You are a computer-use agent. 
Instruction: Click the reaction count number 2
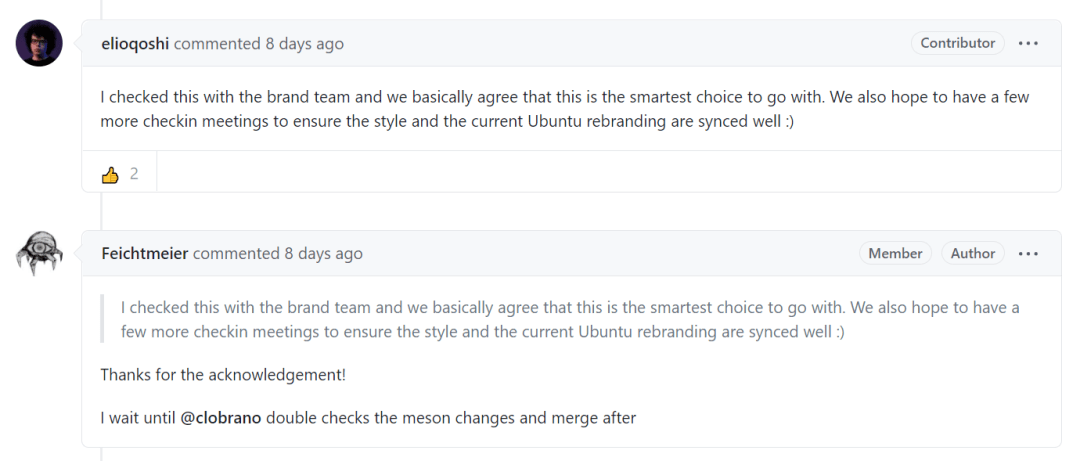click(x=134, y=174)
